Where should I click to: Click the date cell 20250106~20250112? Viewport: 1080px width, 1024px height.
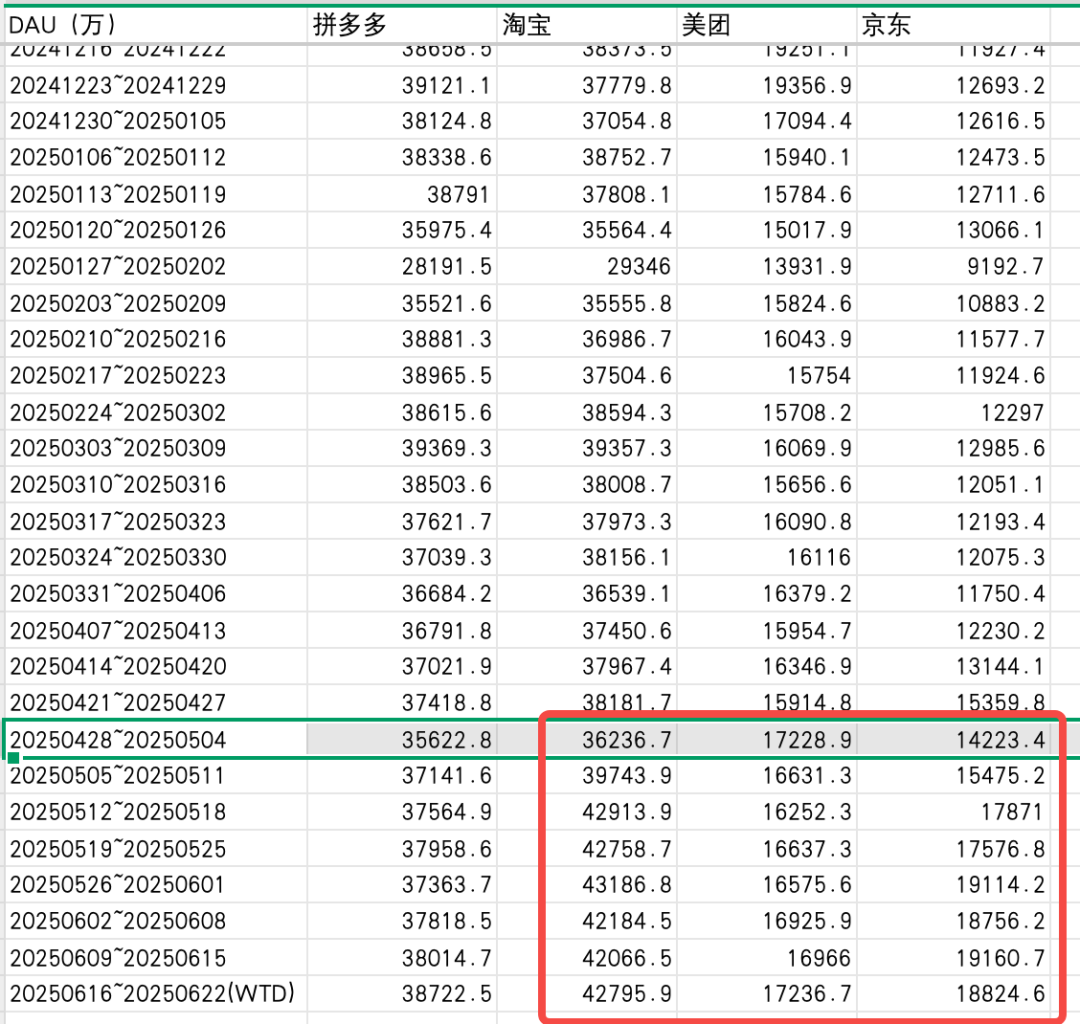[156, 158]
